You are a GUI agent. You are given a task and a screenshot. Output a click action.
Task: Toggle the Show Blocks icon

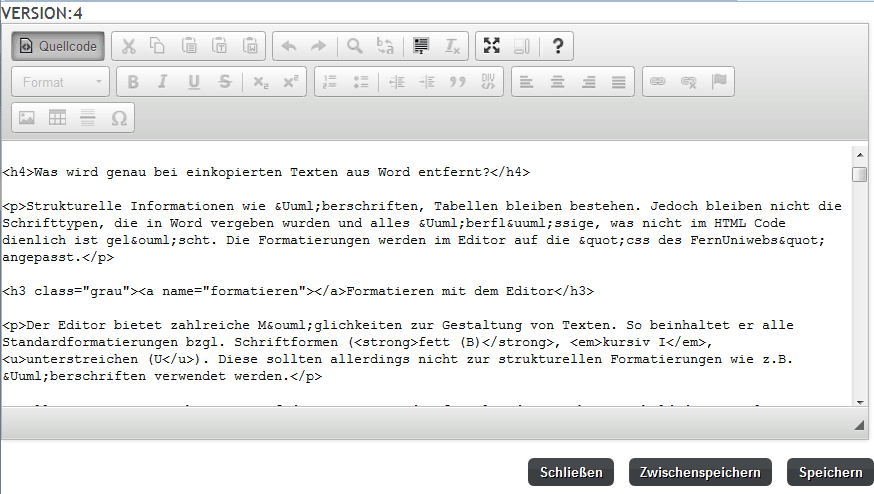522,46
